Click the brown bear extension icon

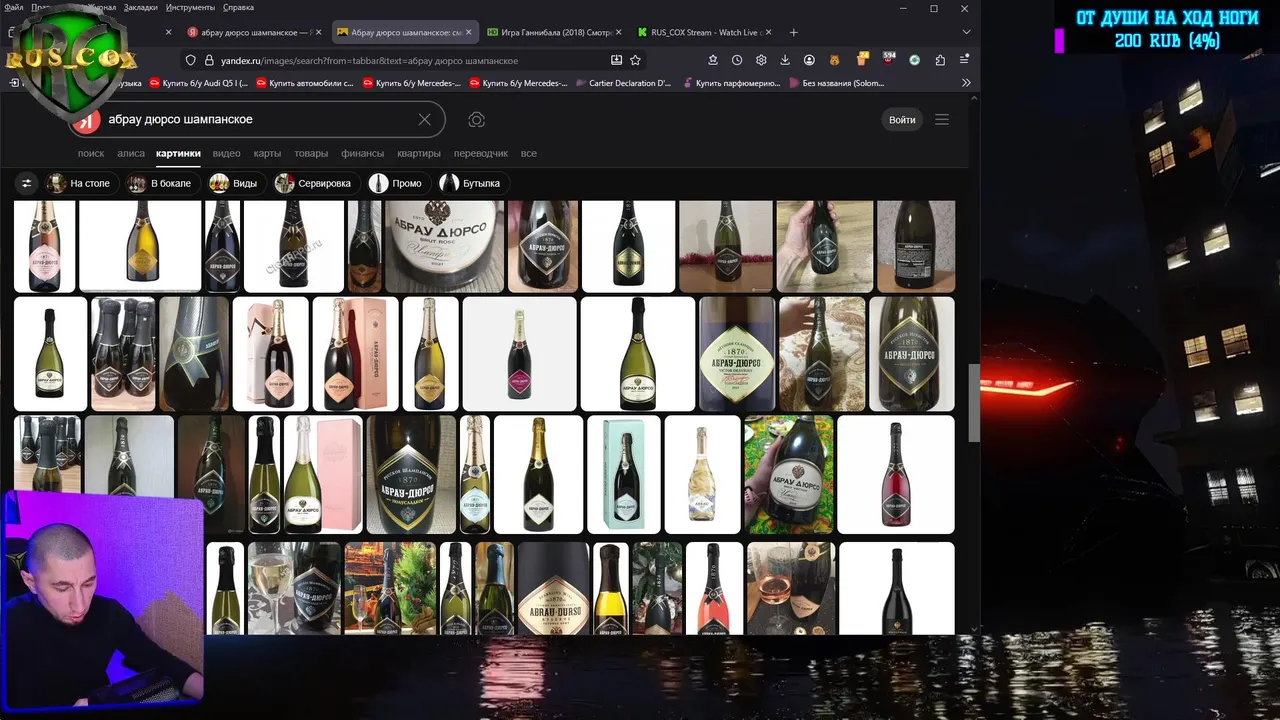835,60
